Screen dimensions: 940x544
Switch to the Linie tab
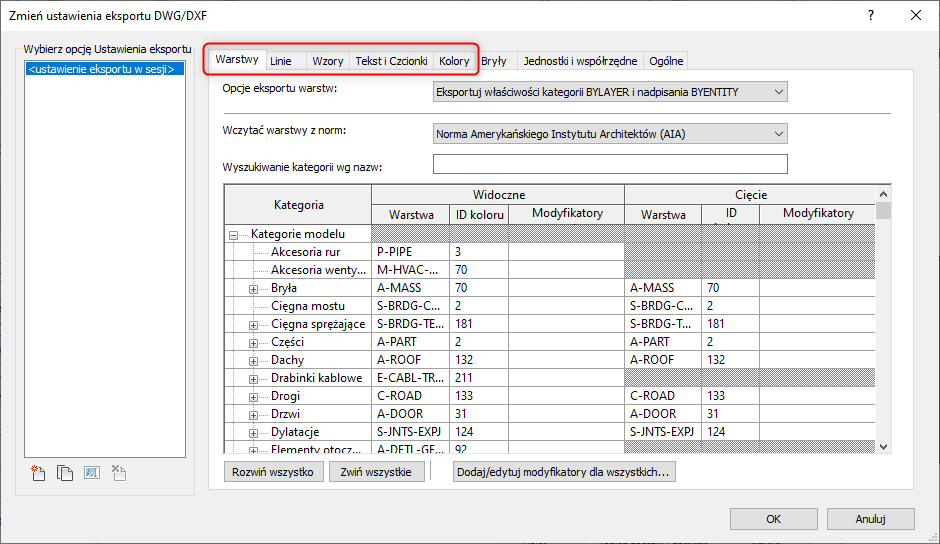281,61
